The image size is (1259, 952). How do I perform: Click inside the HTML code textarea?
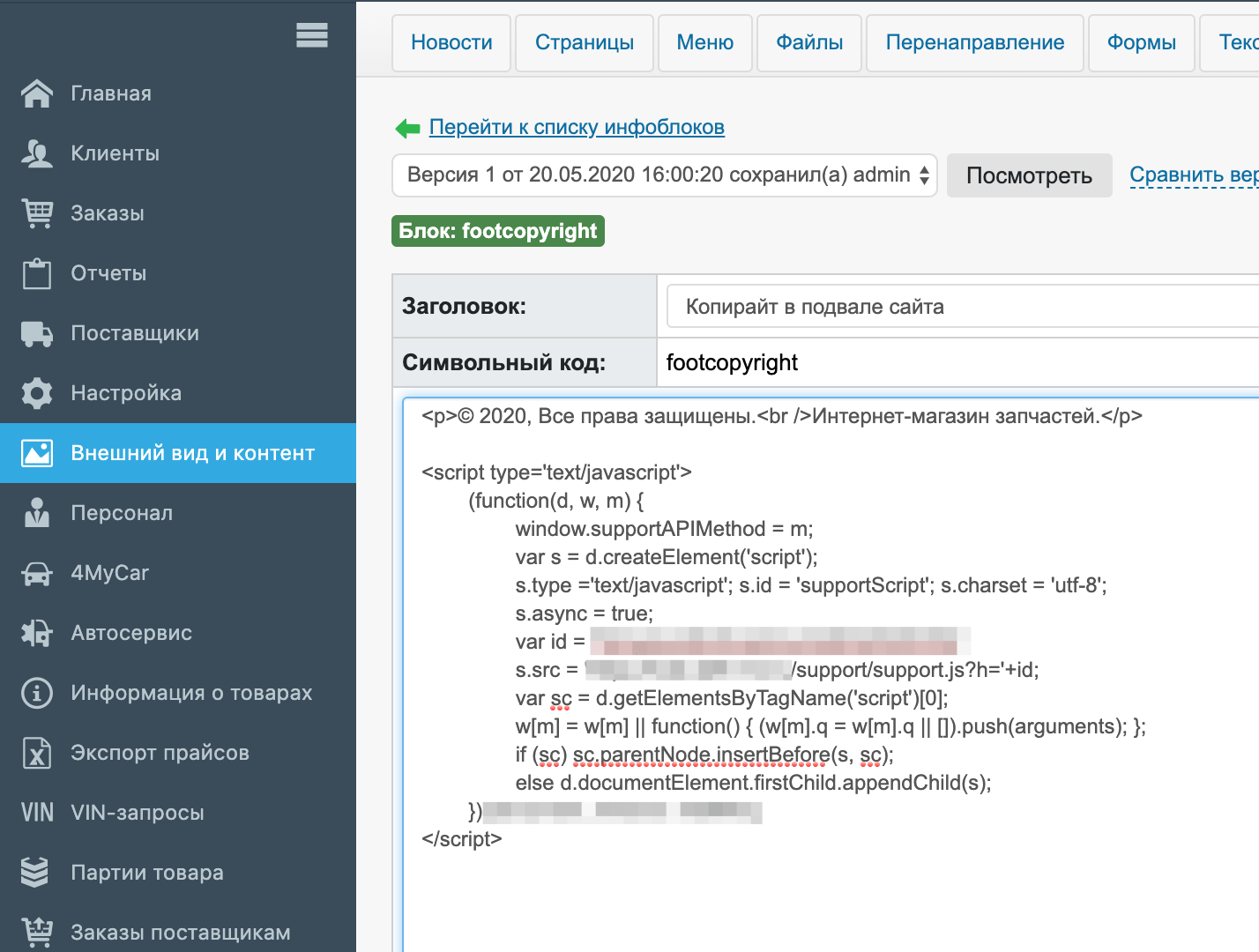[831, 674]
